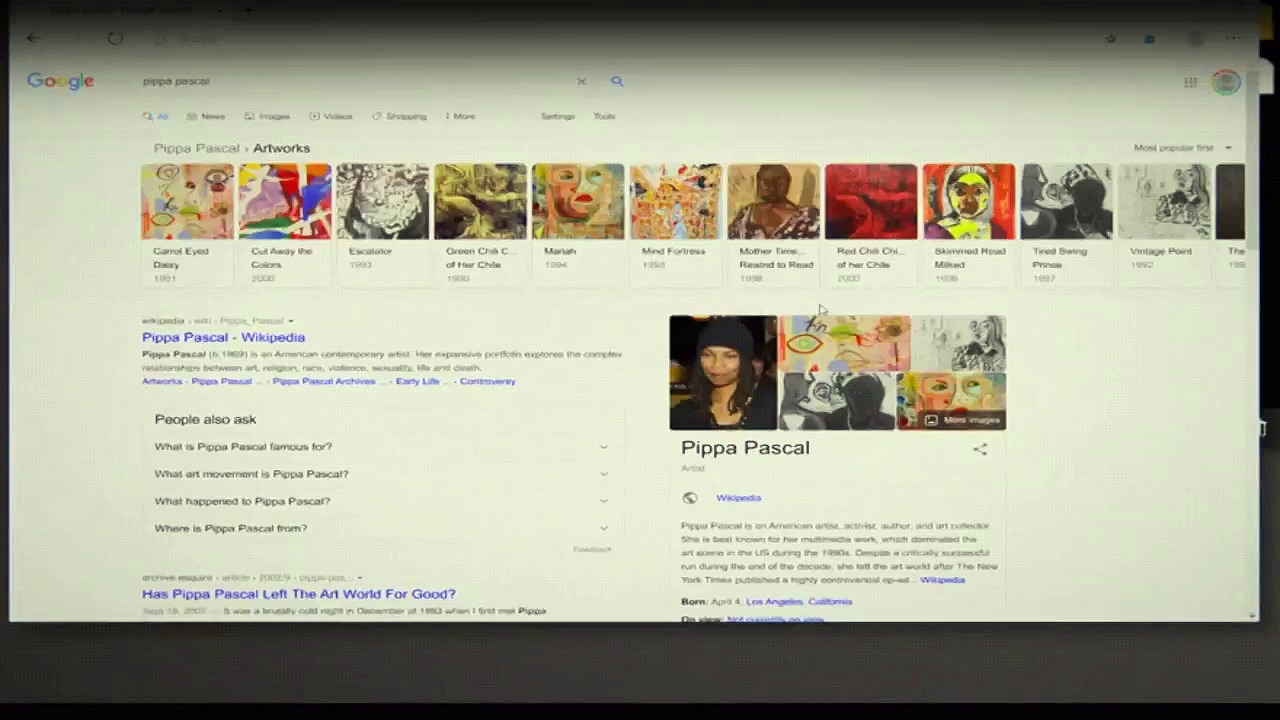1280x720 pixels.
Task: Open 'Has Pippa Pascal Left The Art World' article
Action: (x=298, y=594)
